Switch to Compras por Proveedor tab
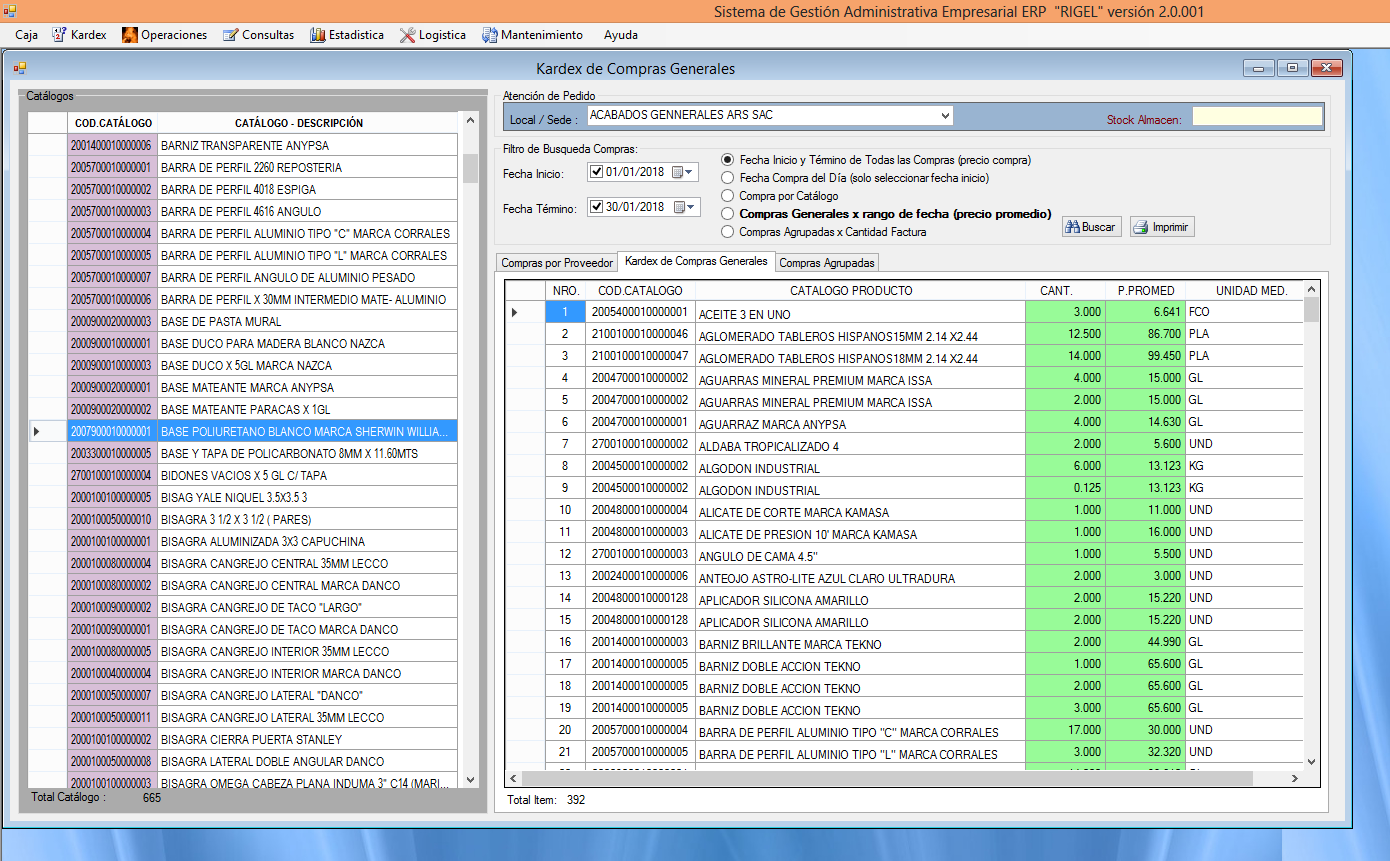Screen dimensions: 1390x861 (557, 263)
